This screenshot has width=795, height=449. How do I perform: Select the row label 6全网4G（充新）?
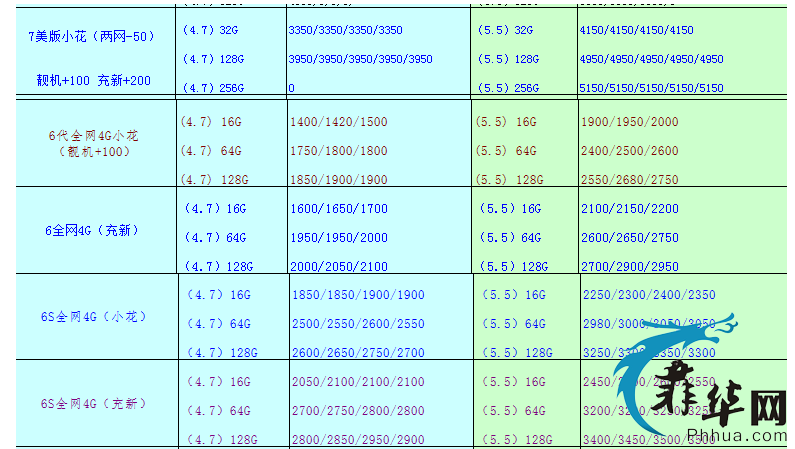[x=92, y=231]
